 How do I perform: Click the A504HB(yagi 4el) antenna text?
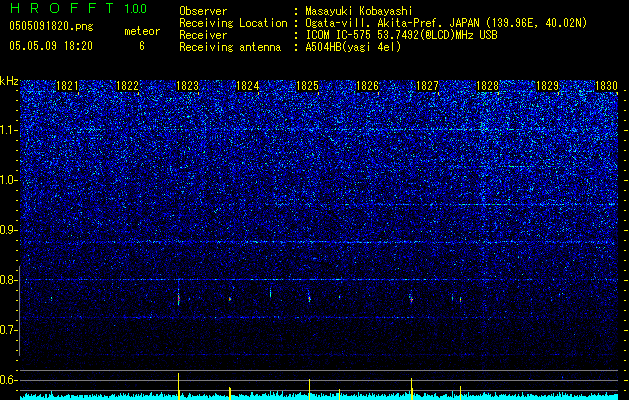353,47
